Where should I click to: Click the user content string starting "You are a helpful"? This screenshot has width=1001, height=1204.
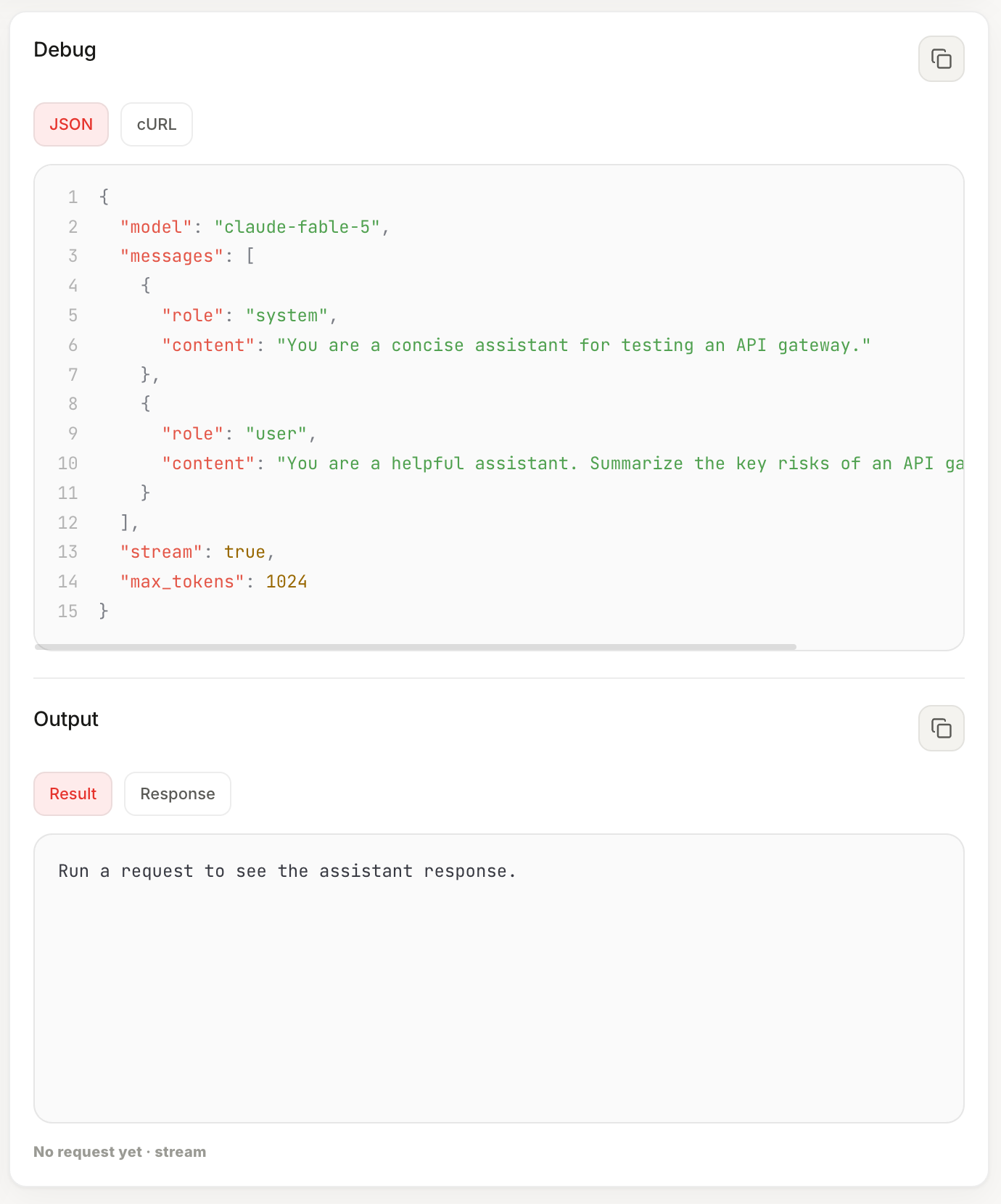[620, 463]
